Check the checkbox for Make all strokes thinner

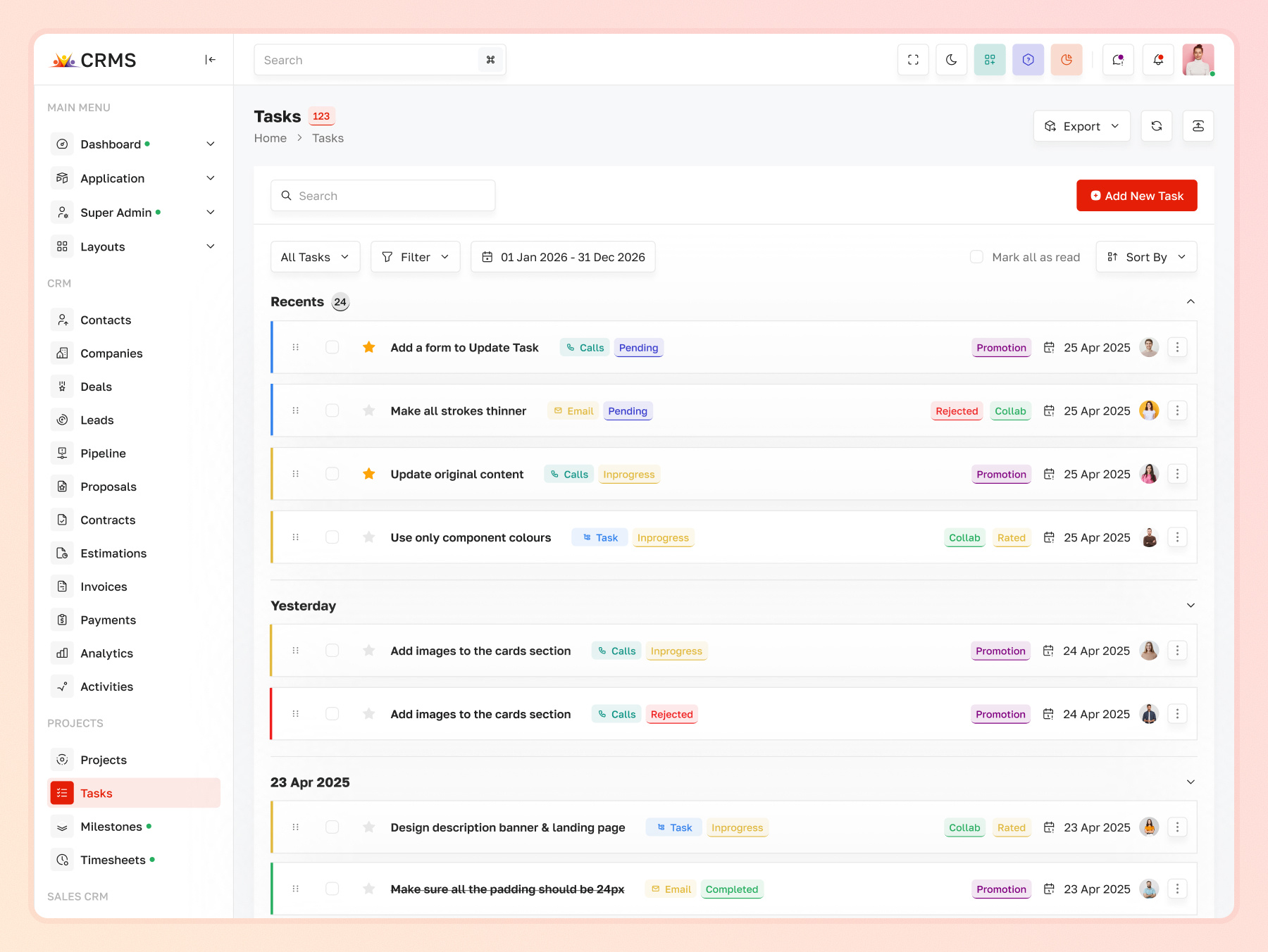[332, 411]
